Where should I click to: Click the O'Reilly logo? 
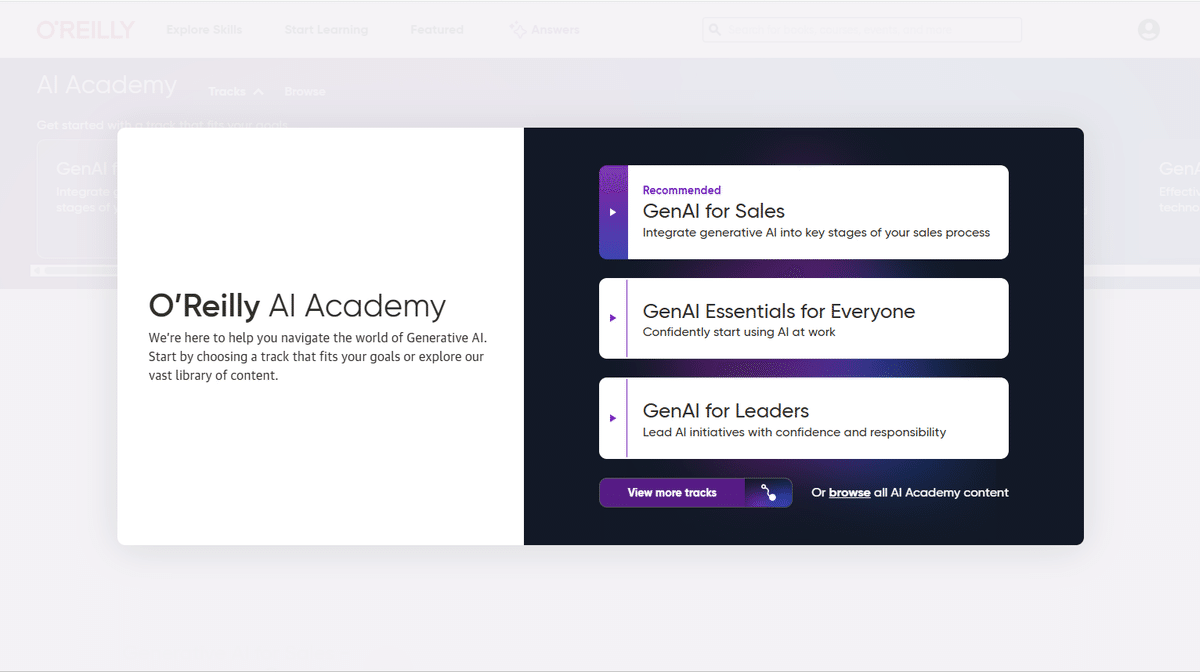85,29
